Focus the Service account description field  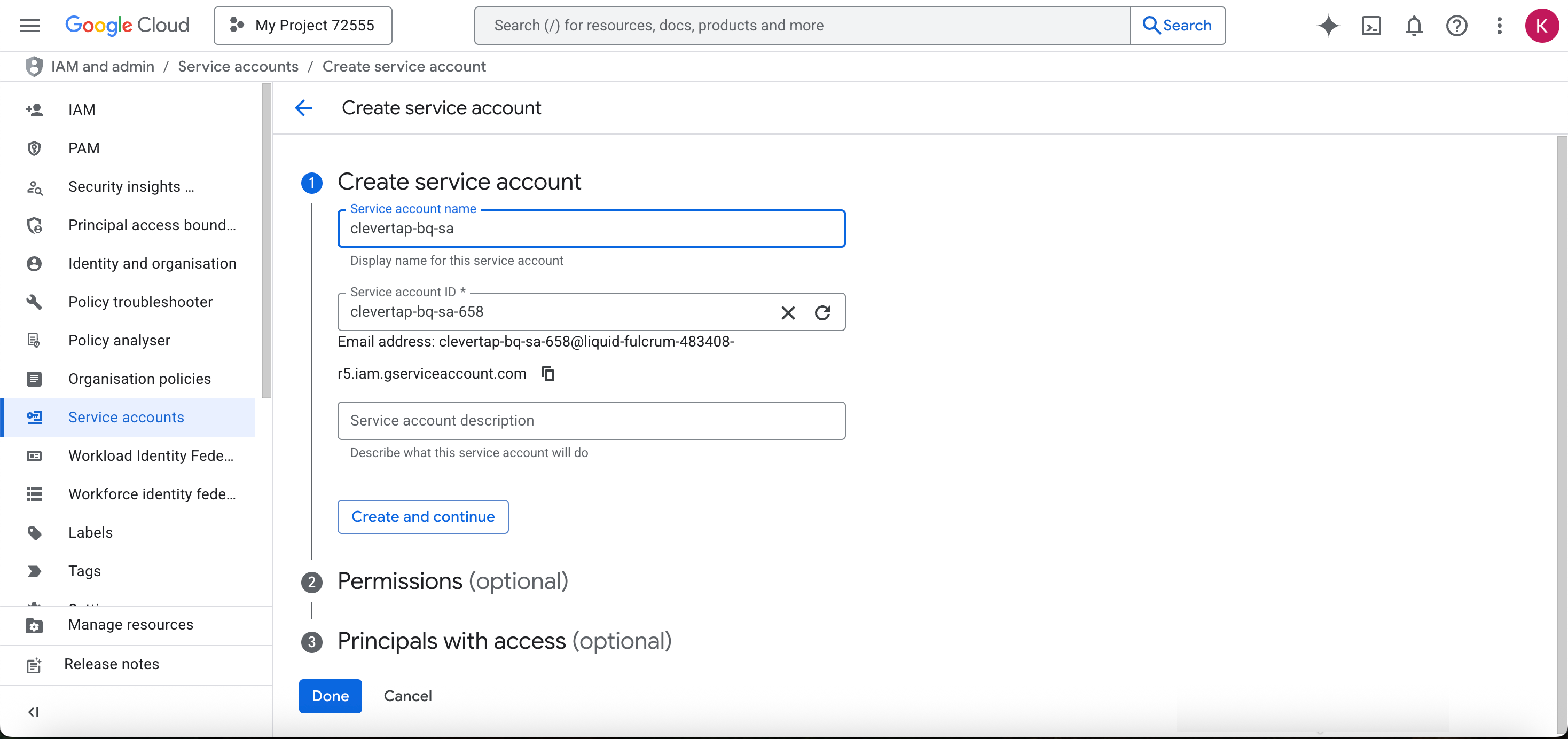[x=591, y=421]
